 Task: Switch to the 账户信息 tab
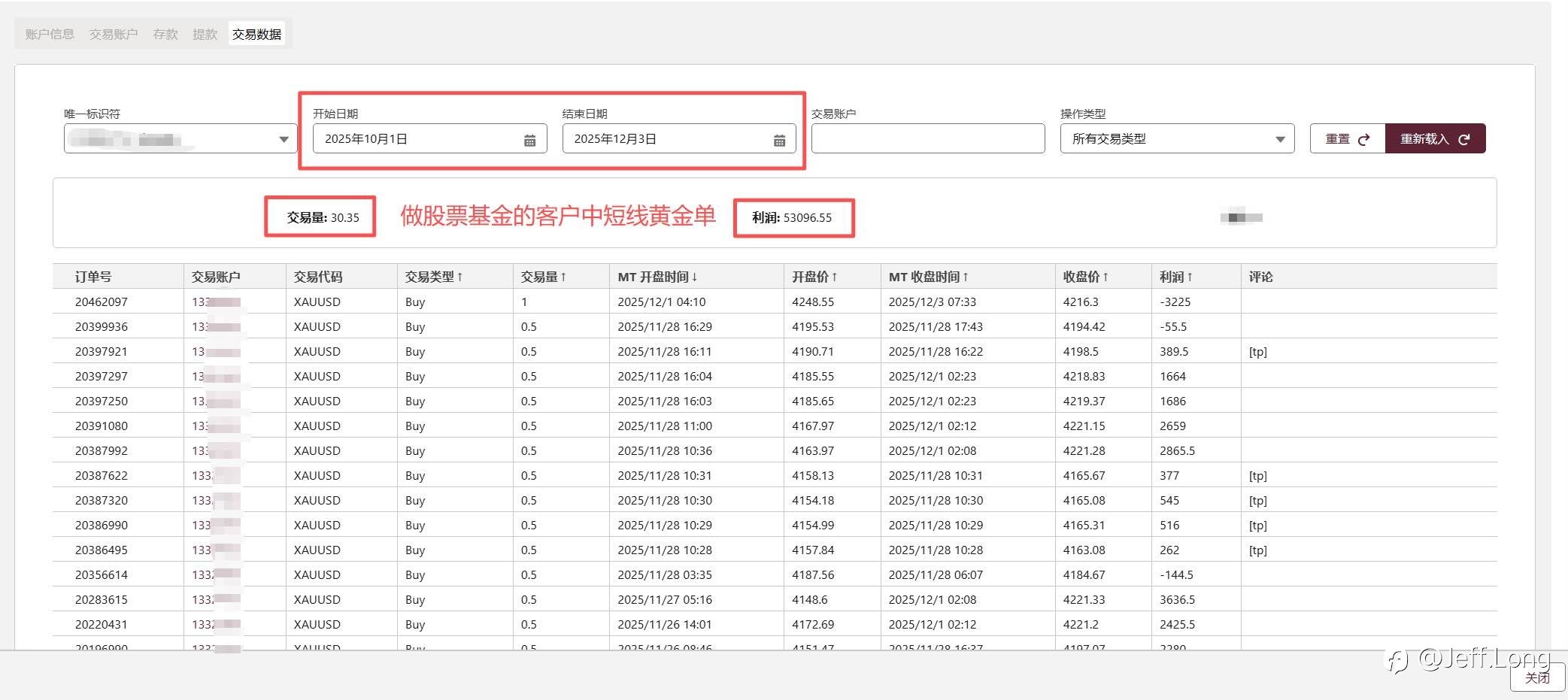pyautogui.click(x=50, y=34)
